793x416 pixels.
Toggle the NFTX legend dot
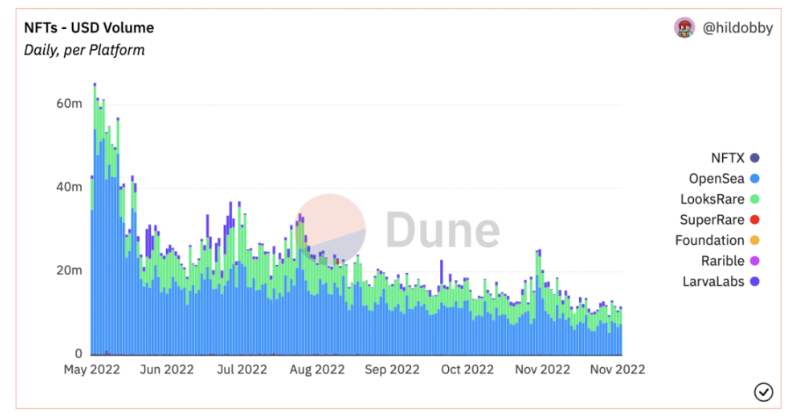tap(755, 158)
